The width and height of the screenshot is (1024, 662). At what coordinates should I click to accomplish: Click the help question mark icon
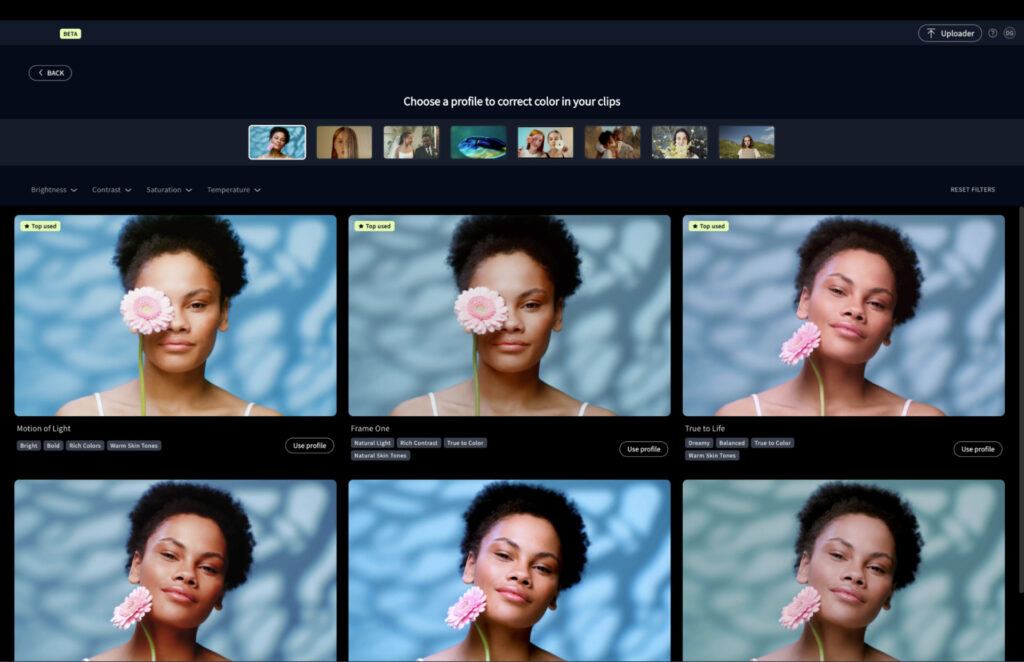point(993,33)
